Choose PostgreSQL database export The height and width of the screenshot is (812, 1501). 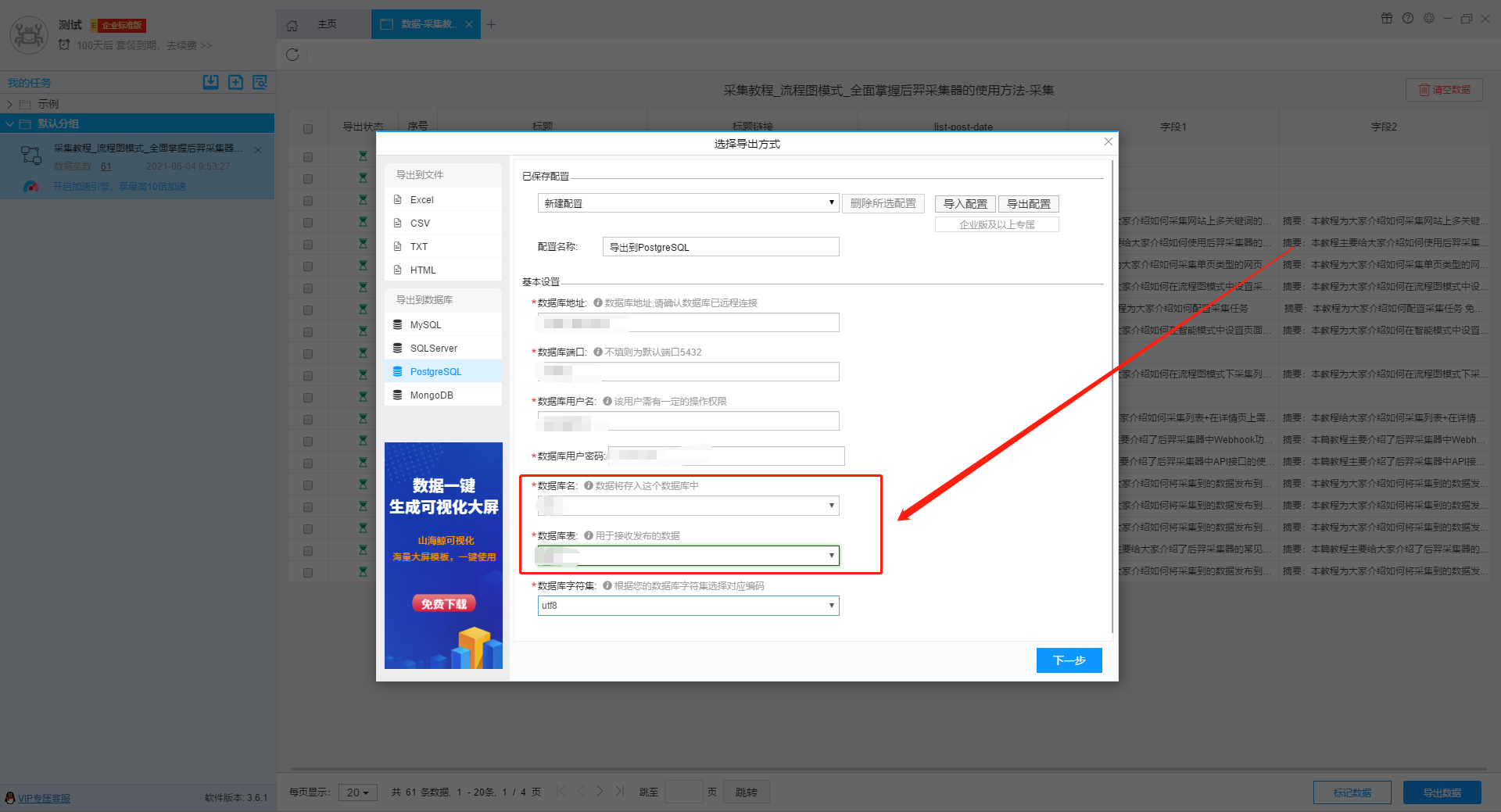click(x=443, y=371)
